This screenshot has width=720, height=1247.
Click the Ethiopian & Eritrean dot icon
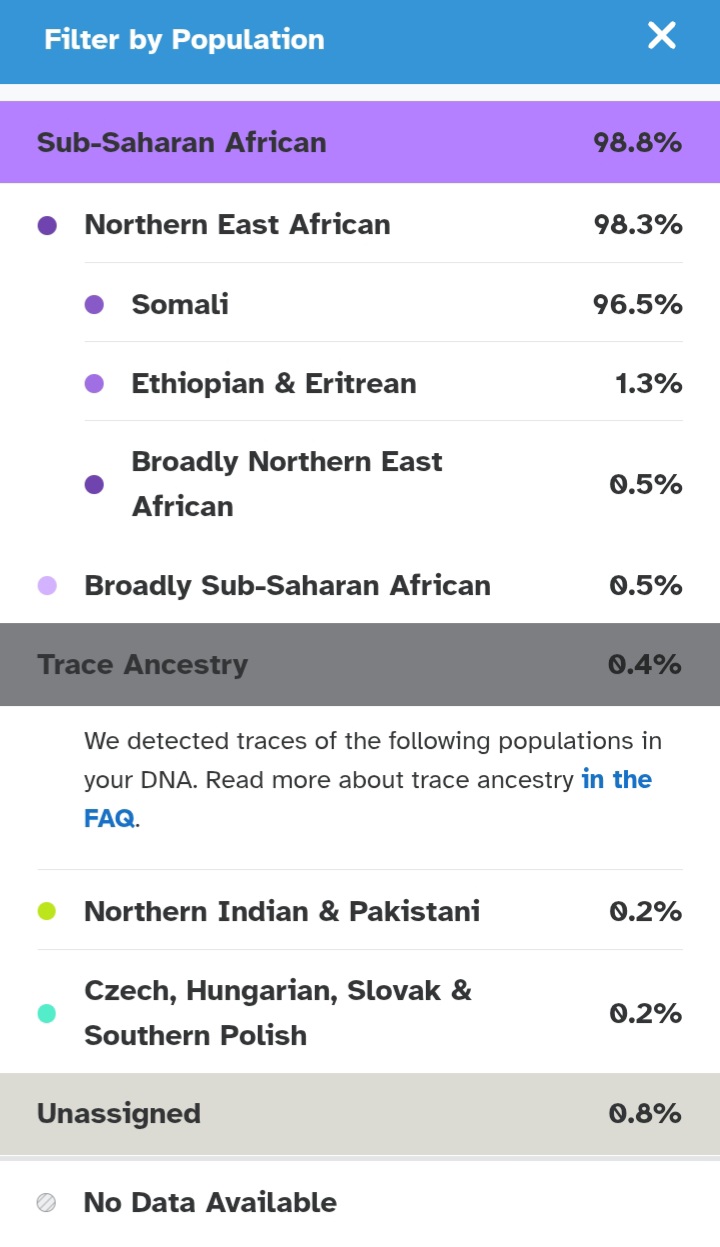click(94, 383)
